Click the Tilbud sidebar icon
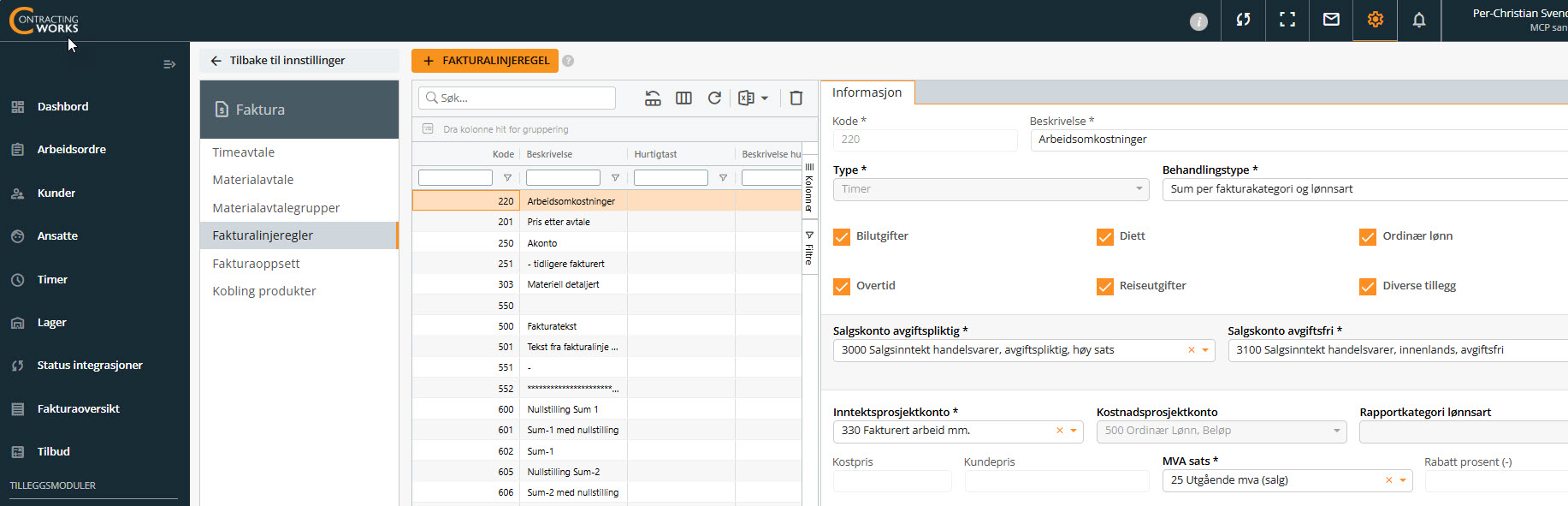The width and height of the screenshot is (1568, 506). pyautogui.click(x=17, y=452)
